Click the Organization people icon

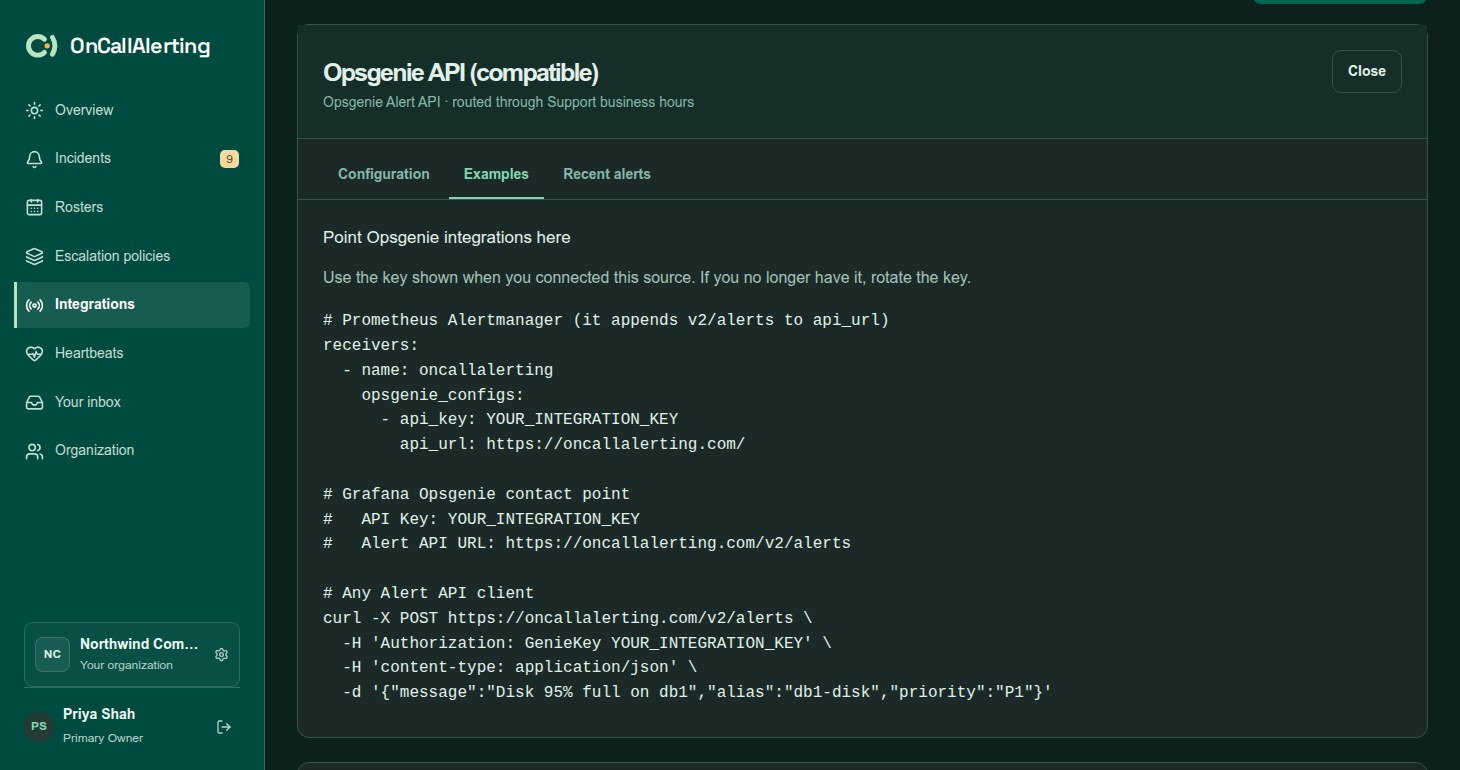click(x=35, y=451)
